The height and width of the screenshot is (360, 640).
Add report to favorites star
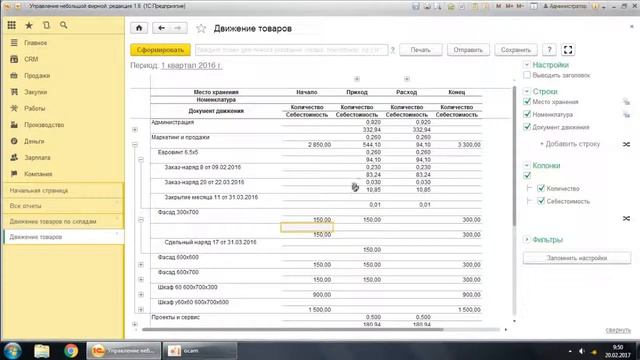click(x=201, y=29)
